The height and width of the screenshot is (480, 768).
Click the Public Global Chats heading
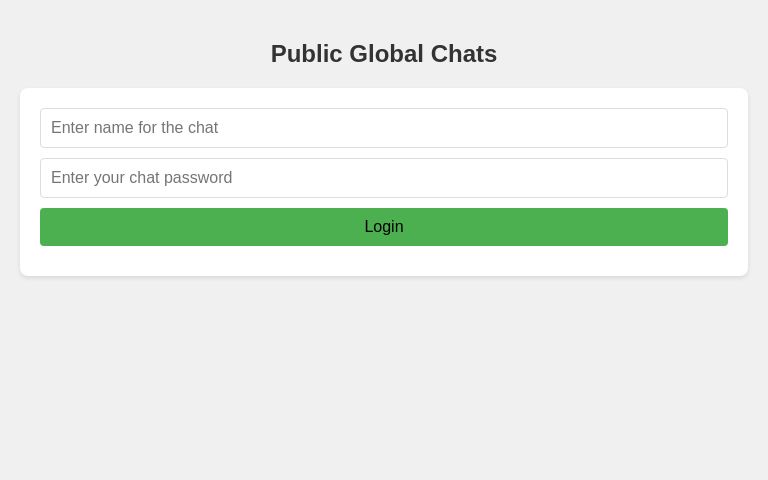384,54
